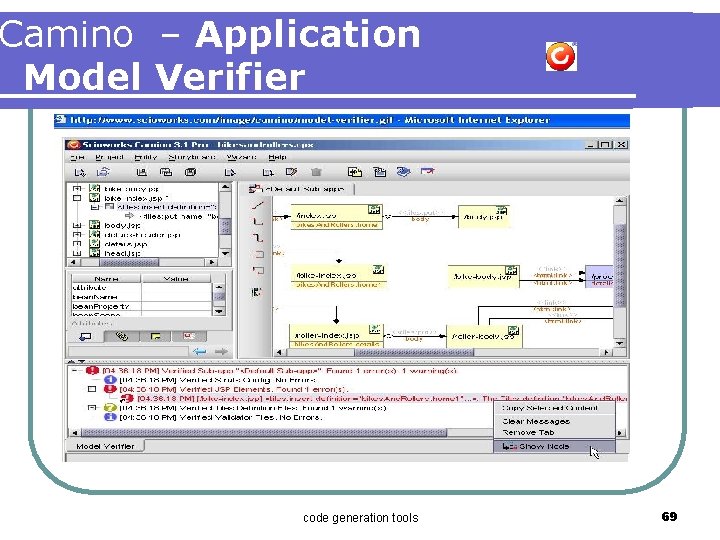Collapse the tiles:insert definition child node
720x540 pixels.
pos(95,207)
